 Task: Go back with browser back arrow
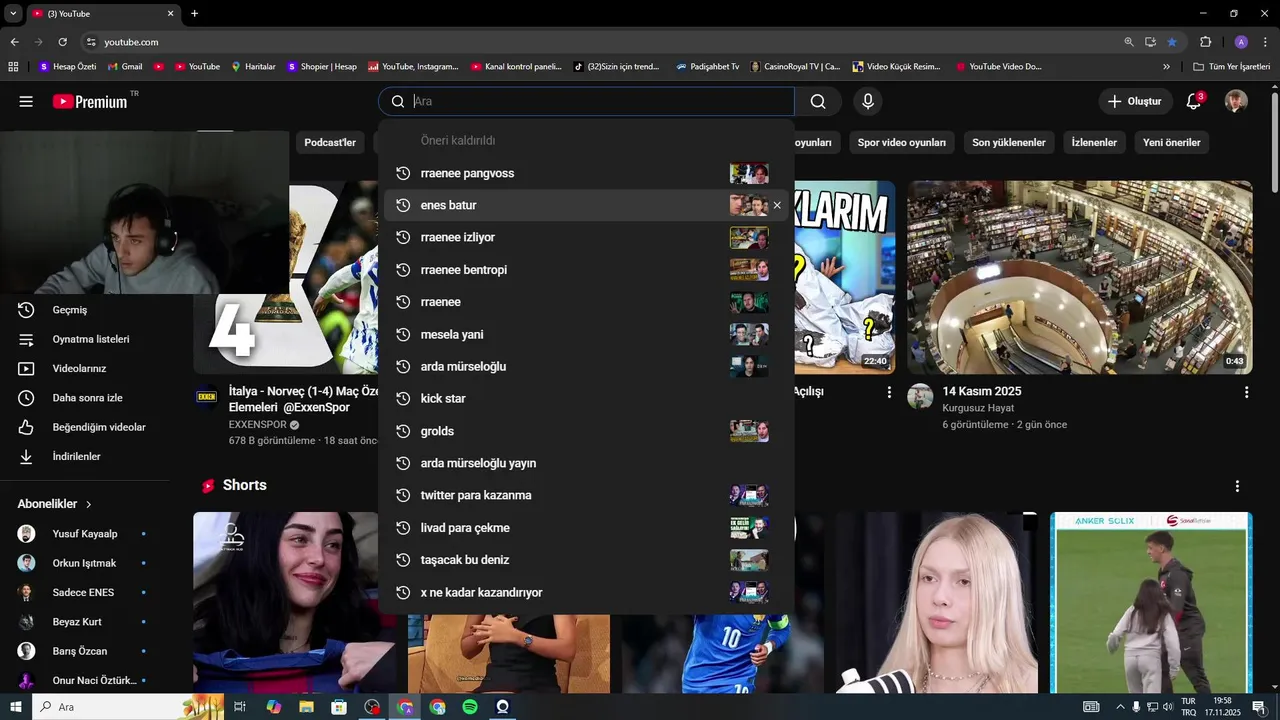(14, 42)
